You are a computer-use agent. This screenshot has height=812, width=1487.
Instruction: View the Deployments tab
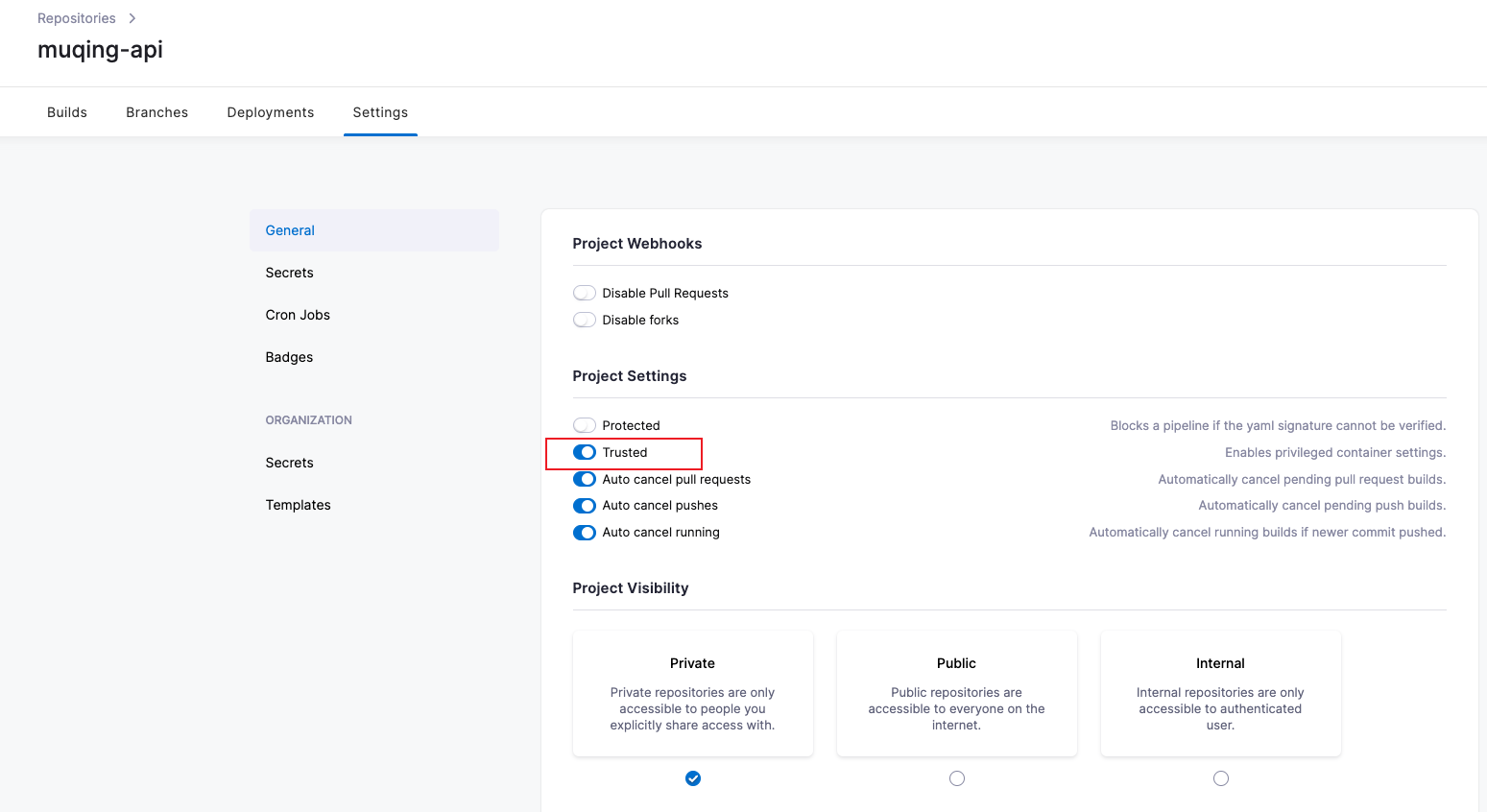click(x=270, y=112)
